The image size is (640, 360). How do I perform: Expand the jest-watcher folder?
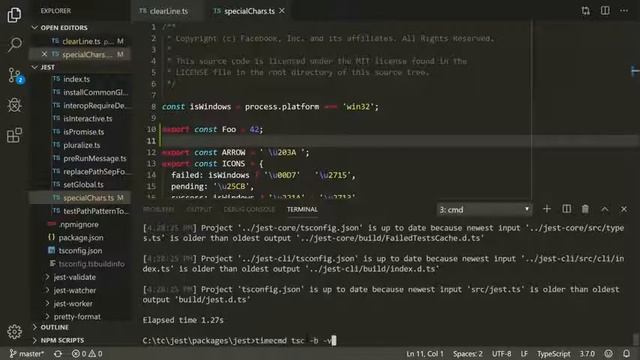pyautogui.click(x=80, y=290)
